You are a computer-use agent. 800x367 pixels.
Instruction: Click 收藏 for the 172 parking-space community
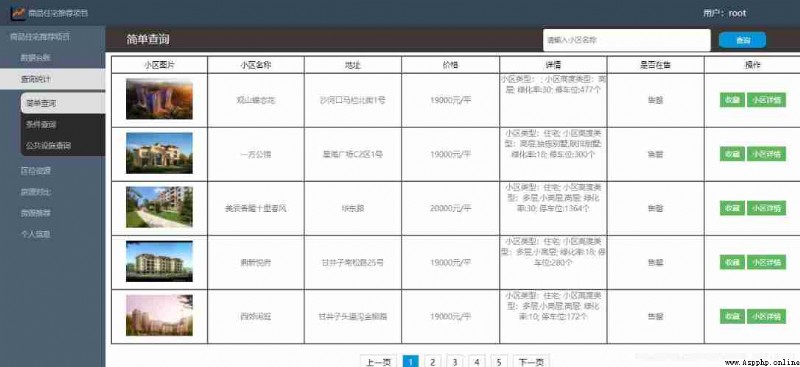pyautogui.click(x=732, y=316)
